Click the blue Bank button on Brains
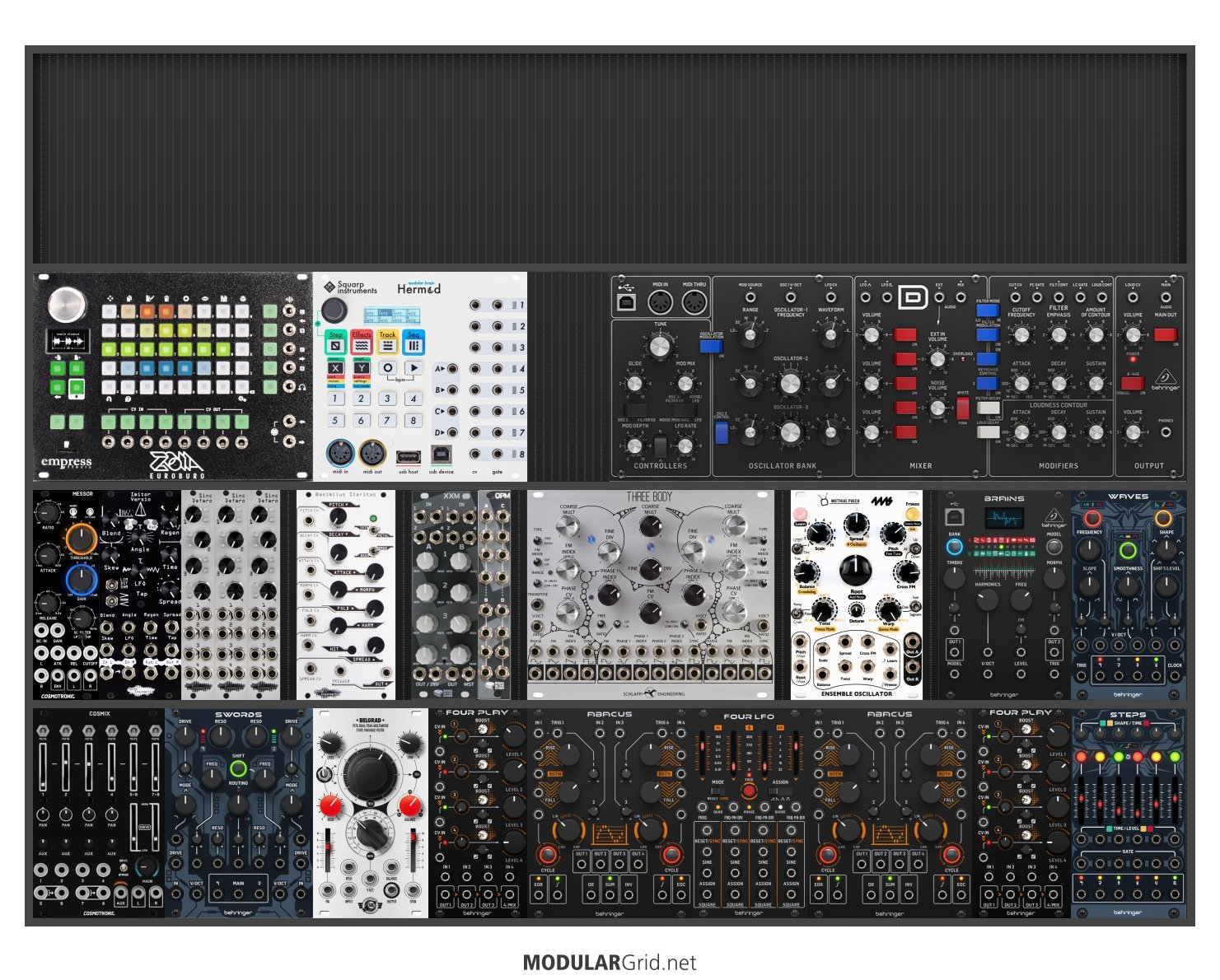 tap(954, 546)
